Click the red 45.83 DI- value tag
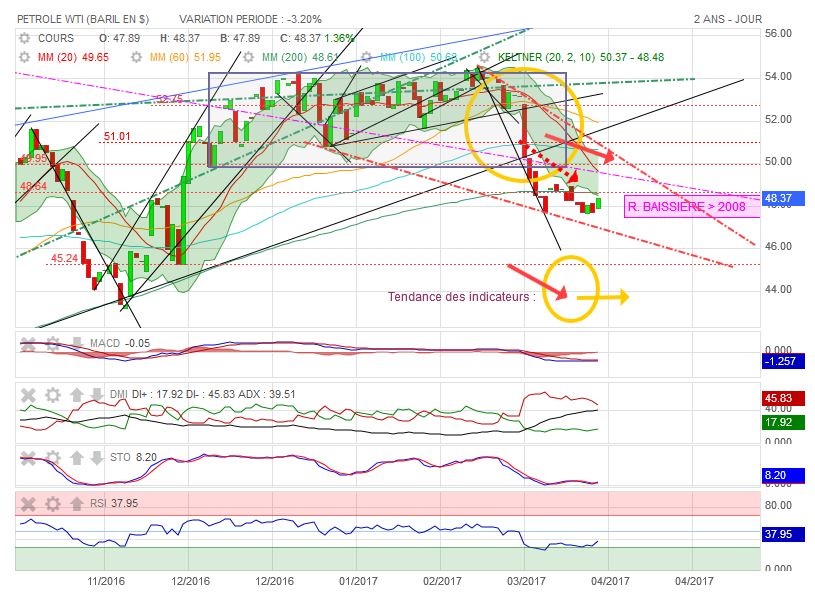The height and width of the screenshot is (598, 815). [783, 398]
